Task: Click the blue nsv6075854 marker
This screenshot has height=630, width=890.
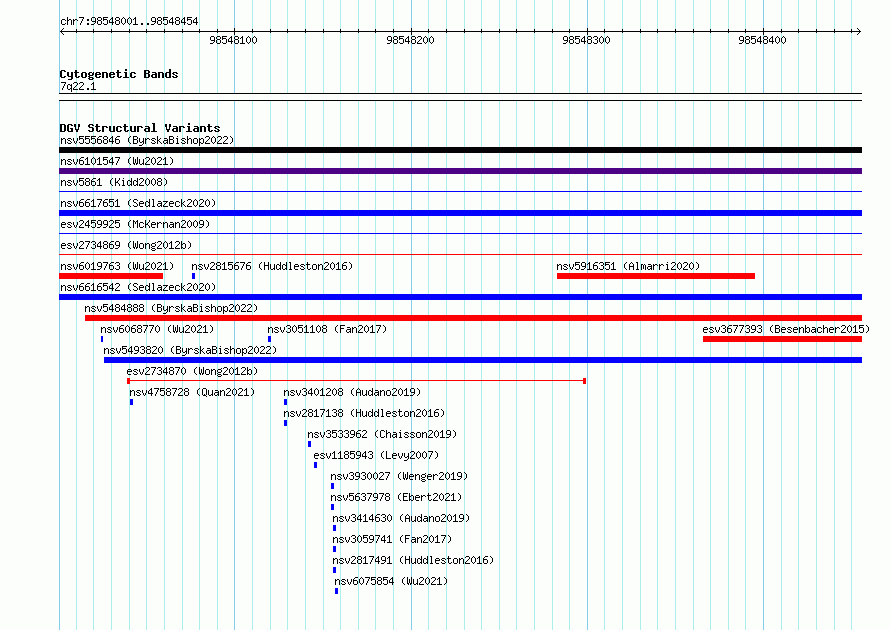Action: pyautogui.click(x=337, y=591)
